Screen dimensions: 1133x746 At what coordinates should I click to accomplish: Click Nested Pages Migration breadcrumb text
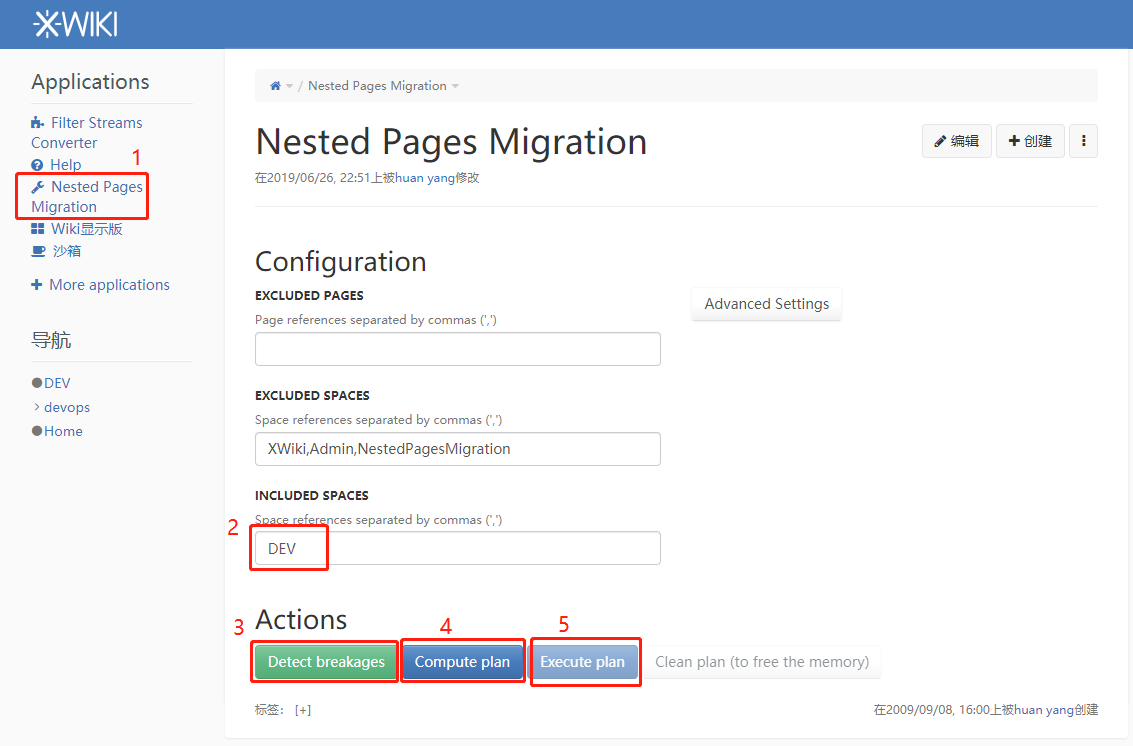377,86
